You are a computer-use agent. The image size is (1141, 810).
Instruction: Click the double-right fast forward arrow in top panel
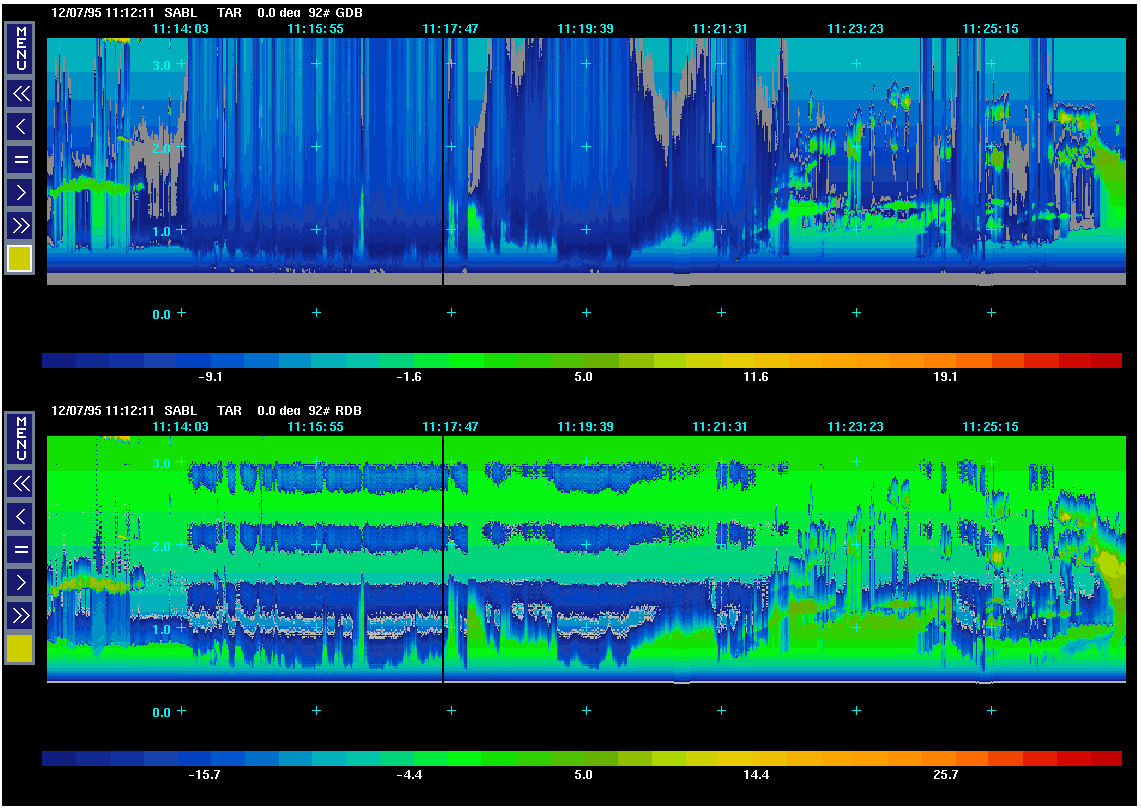click(x=20, y=223)
